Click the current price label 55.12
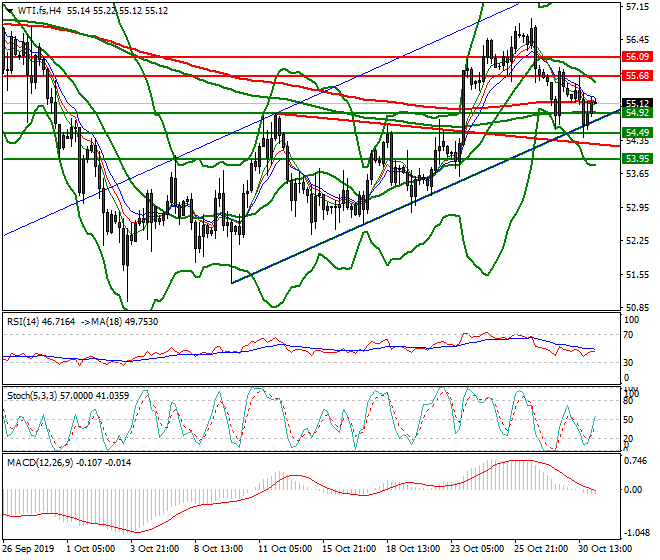The image size is (660, 560). tap(637, 103)
